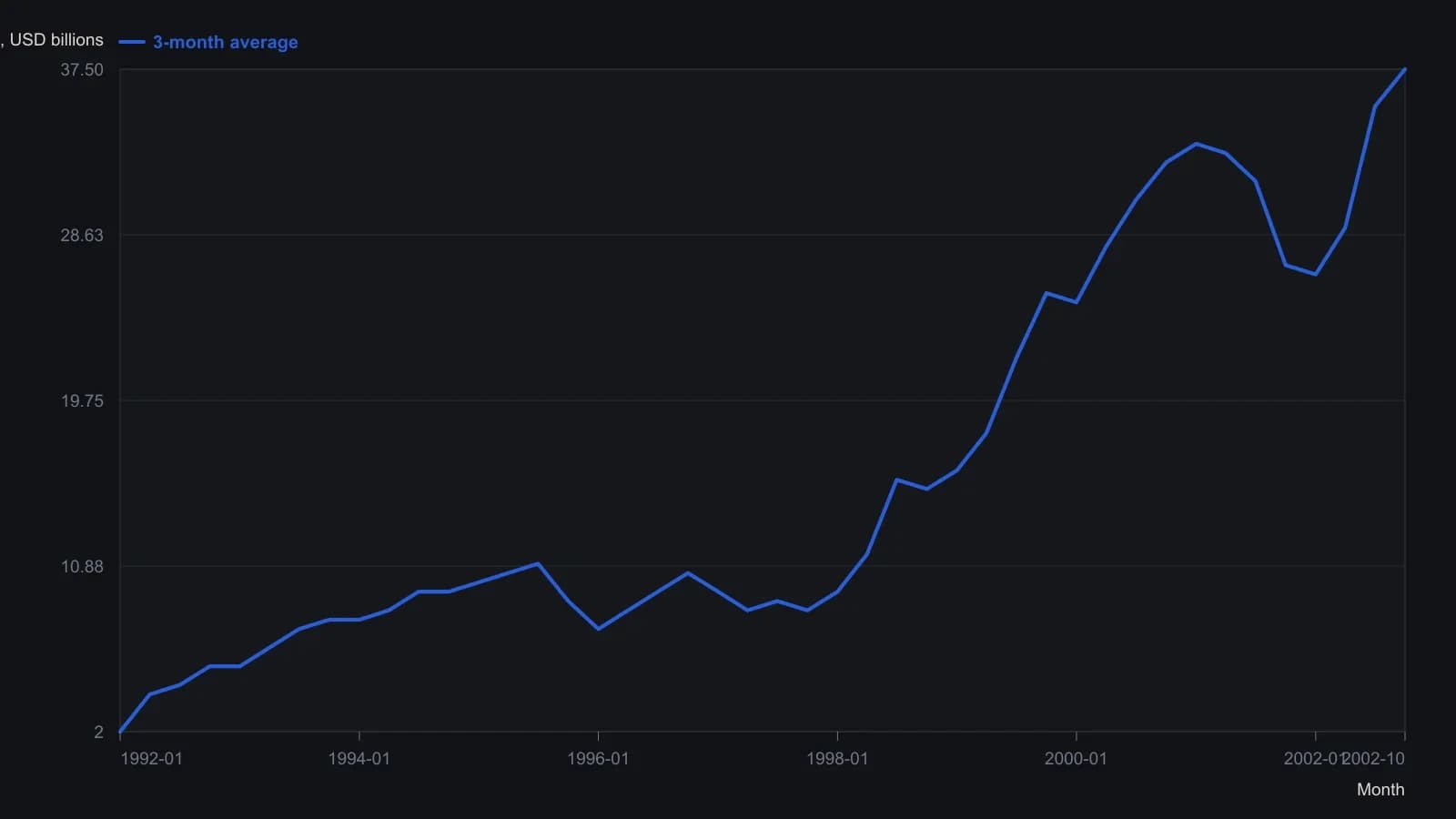The width and height of the screenshot is (1456, 819).
Task: Click the 28.63 y-axis label
Action: pyautogui.click(x=82, y=236)
